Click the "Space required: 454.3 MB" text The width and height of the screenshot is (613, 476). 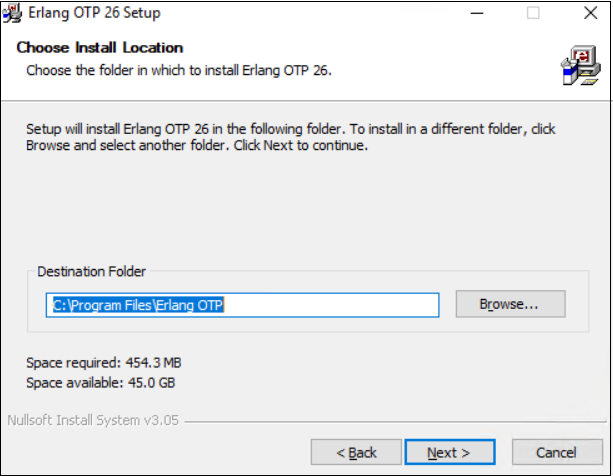coord(104,362)
